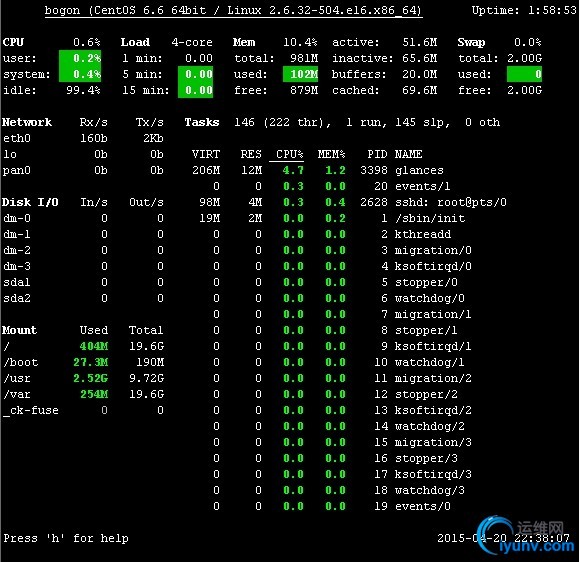Click the memory free 879M value
Viewport: 580px width, 562px height.
304,90
